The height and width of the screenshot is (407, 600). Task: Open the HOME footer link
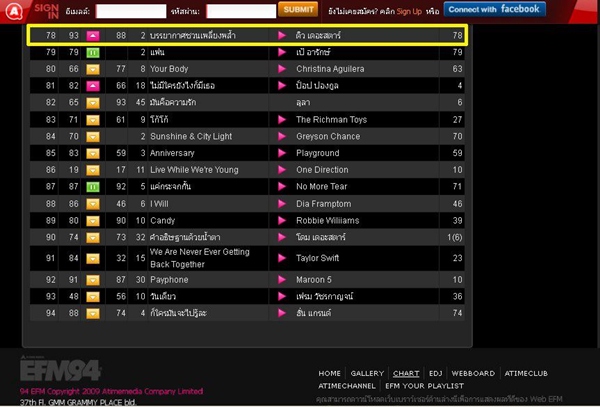point(329,374)
